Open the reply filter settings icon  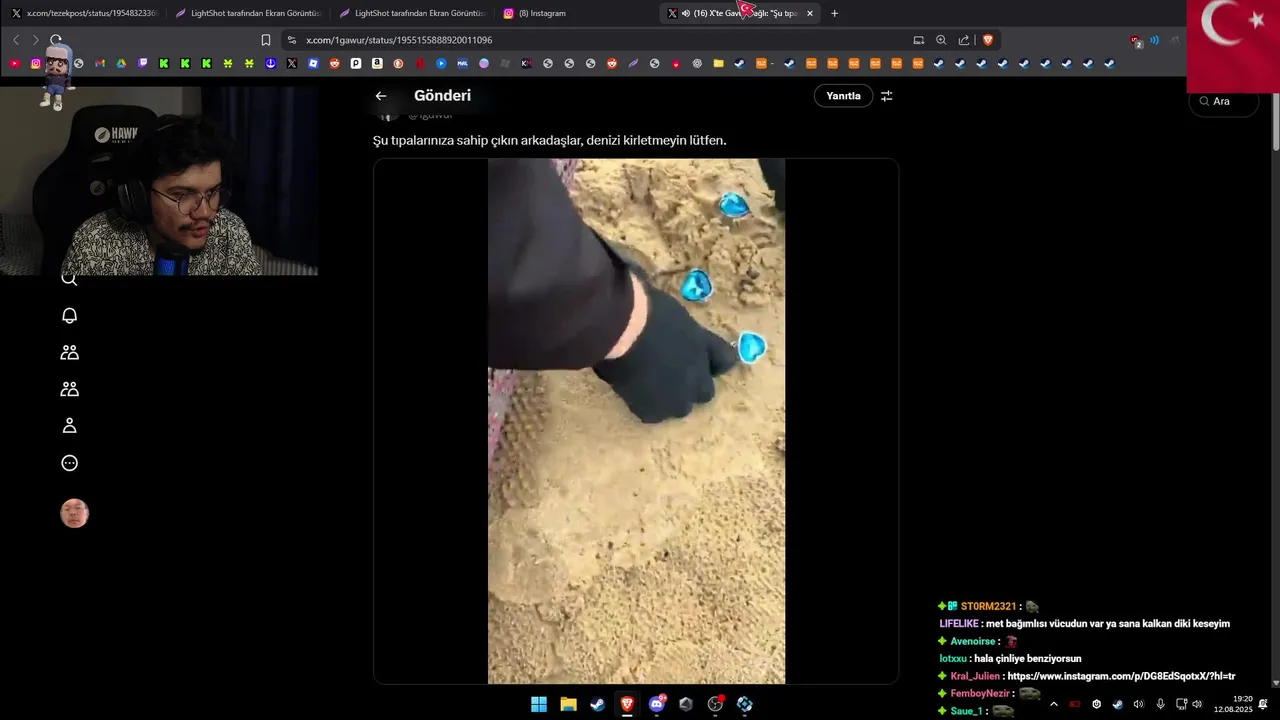[x=887, y=96]
